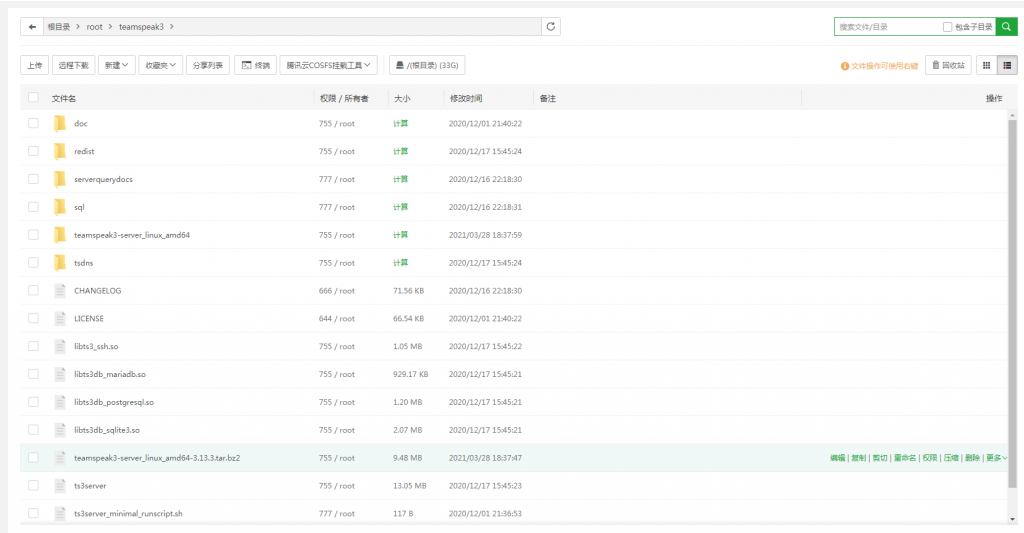Tick the LICENSE file checkbox
Image resolution: width=1024 pixels, height=533 pixels.
tap(33, 318)
